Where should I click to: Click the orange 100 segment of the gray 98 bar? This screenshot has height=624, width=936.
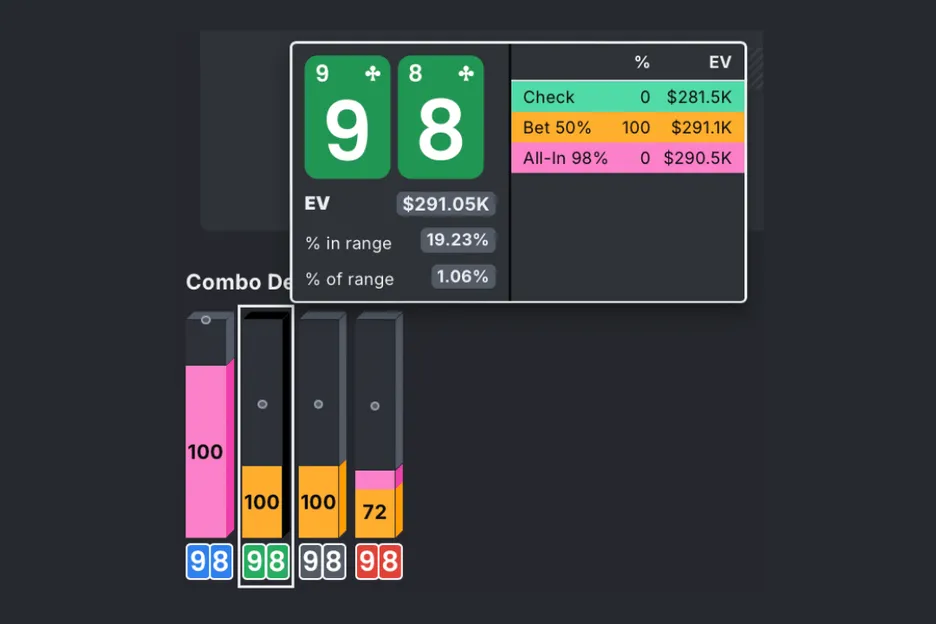pos(319,502)
